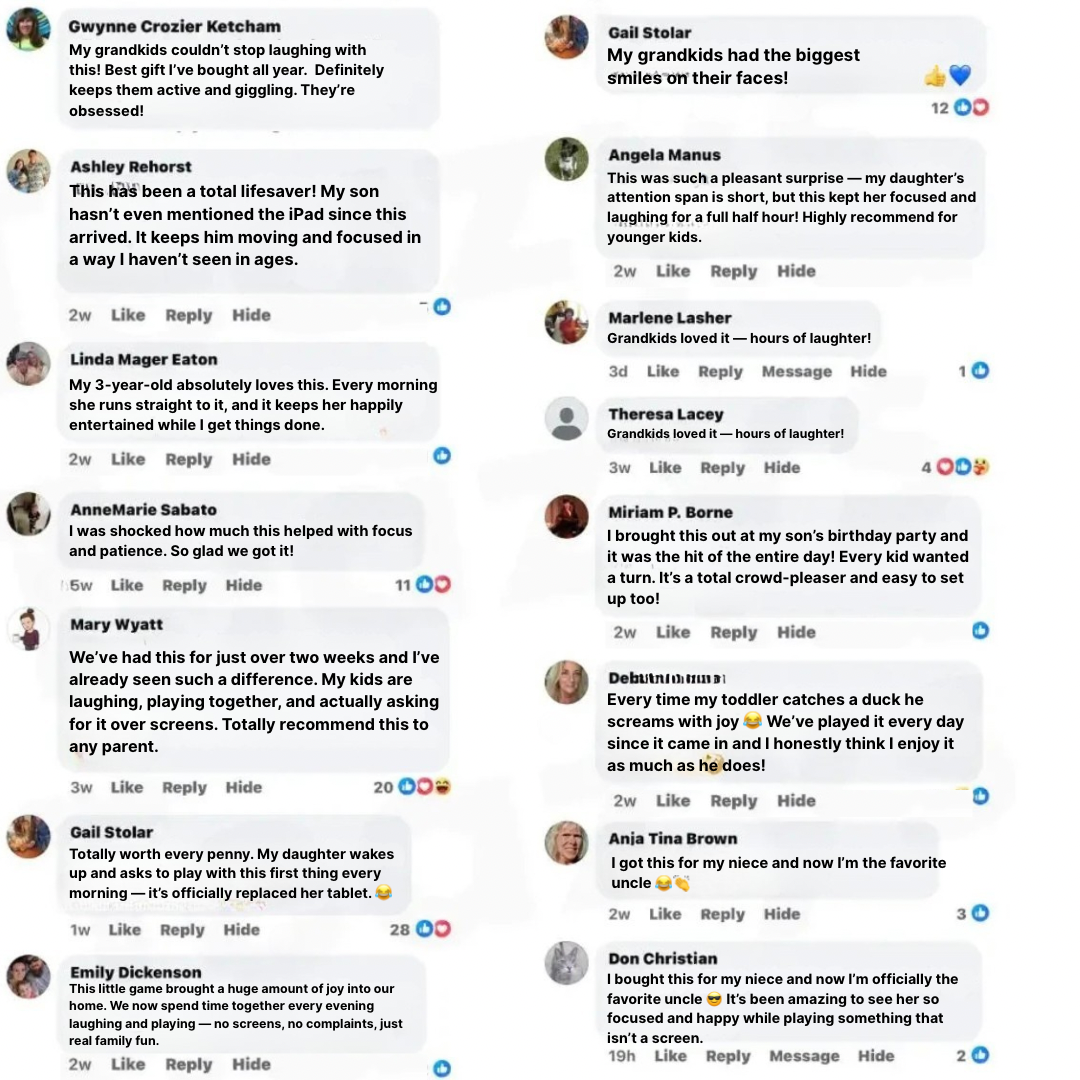Open Theresa Lacey's default avatar icon
The height and width of the screenshot is (1080, 1080).
click(x=566, y=418)
